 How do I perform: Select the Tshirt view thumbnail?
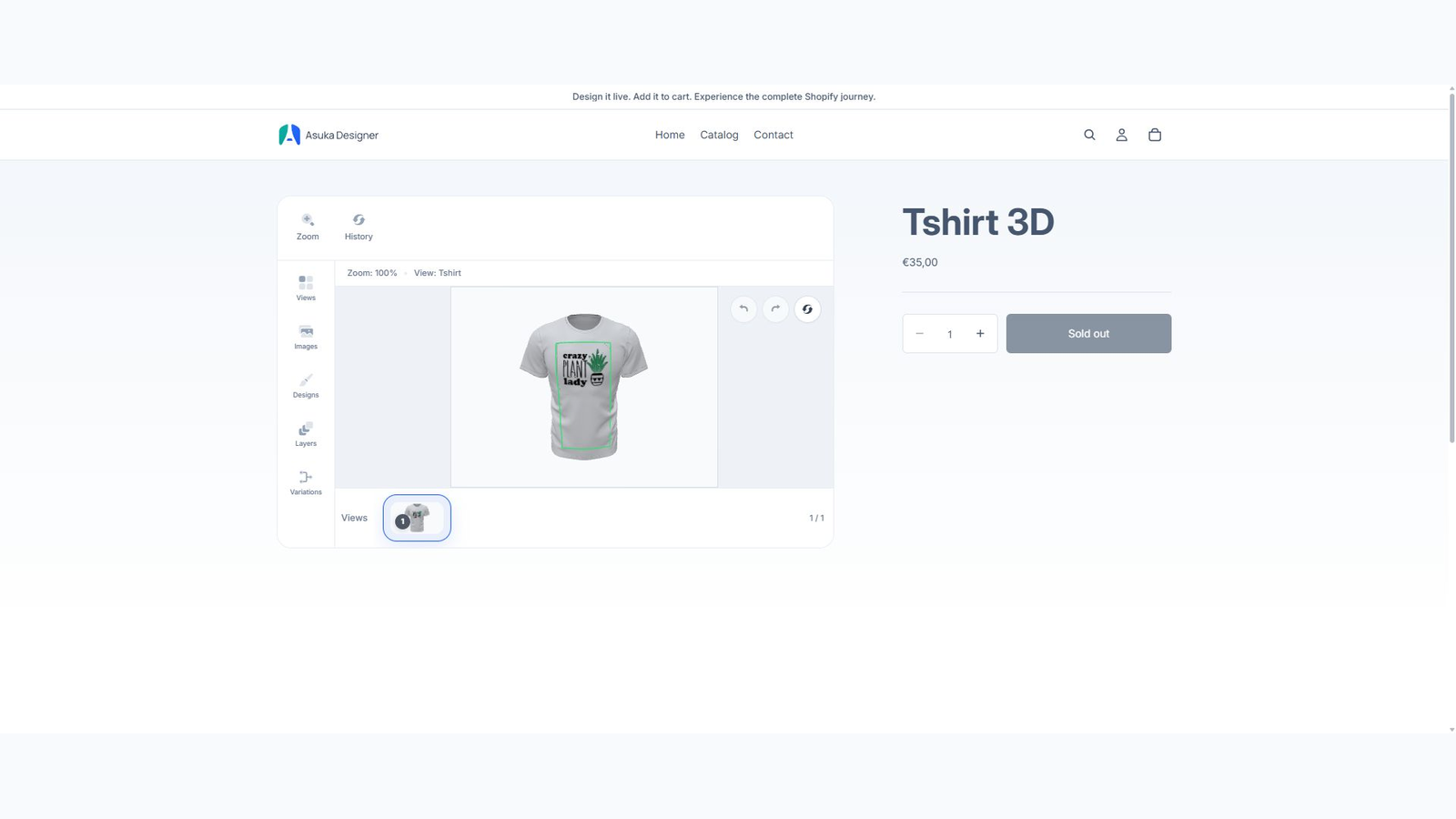tap(417, 518)
